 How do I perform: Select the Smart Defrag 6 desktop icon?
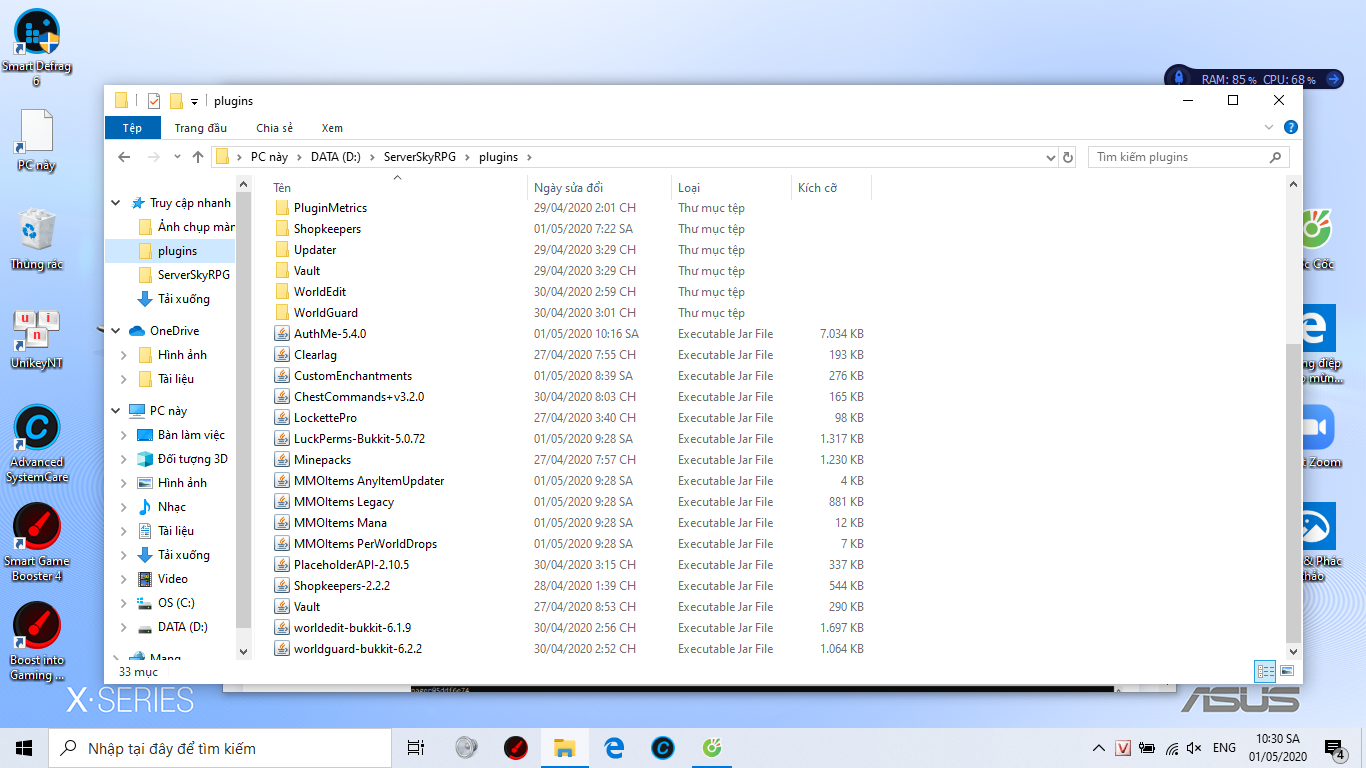37,46
